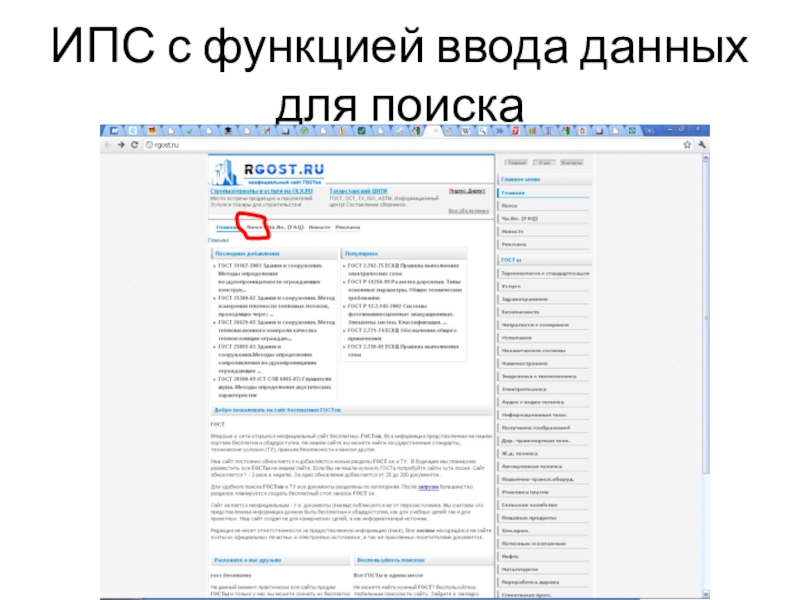The height and width of the screenshot is (600, 800).
Task: Click the vertical scrollbar thumb
Action: pyautogui.click(x=706, y=318)
